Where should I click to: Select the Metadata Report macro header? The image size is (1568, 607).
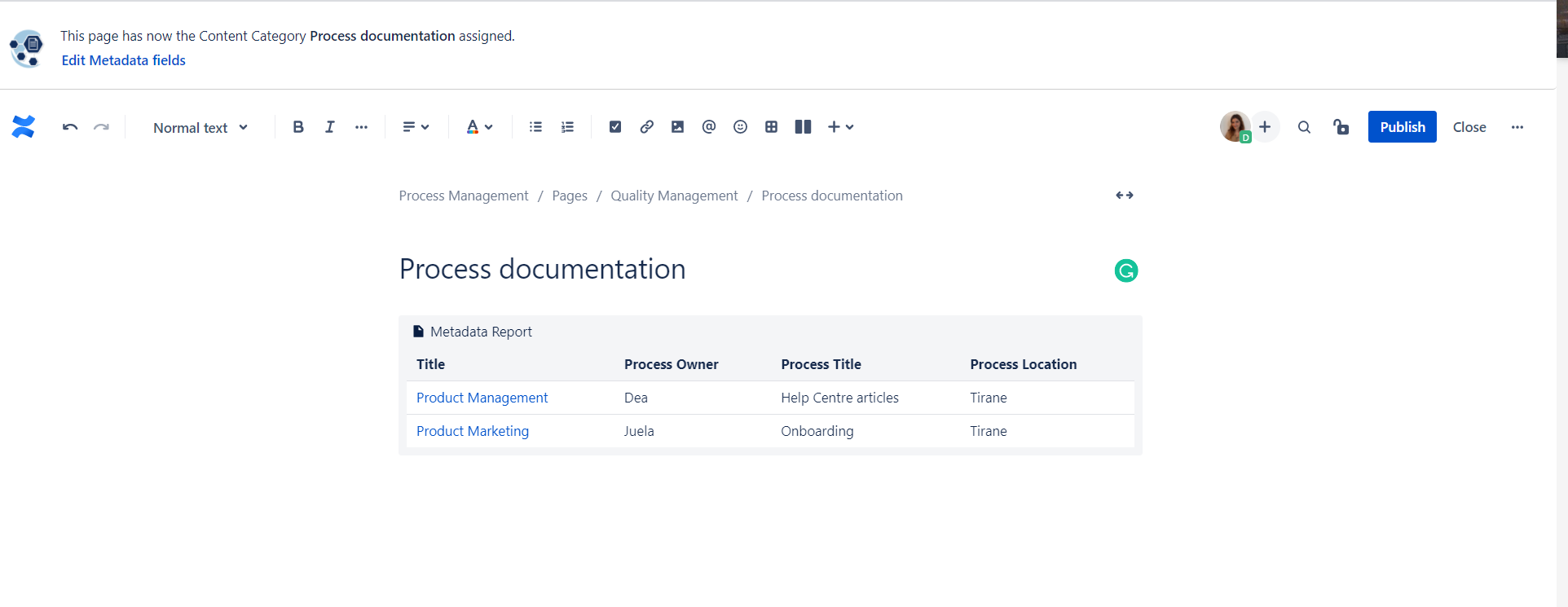[473, 332]
